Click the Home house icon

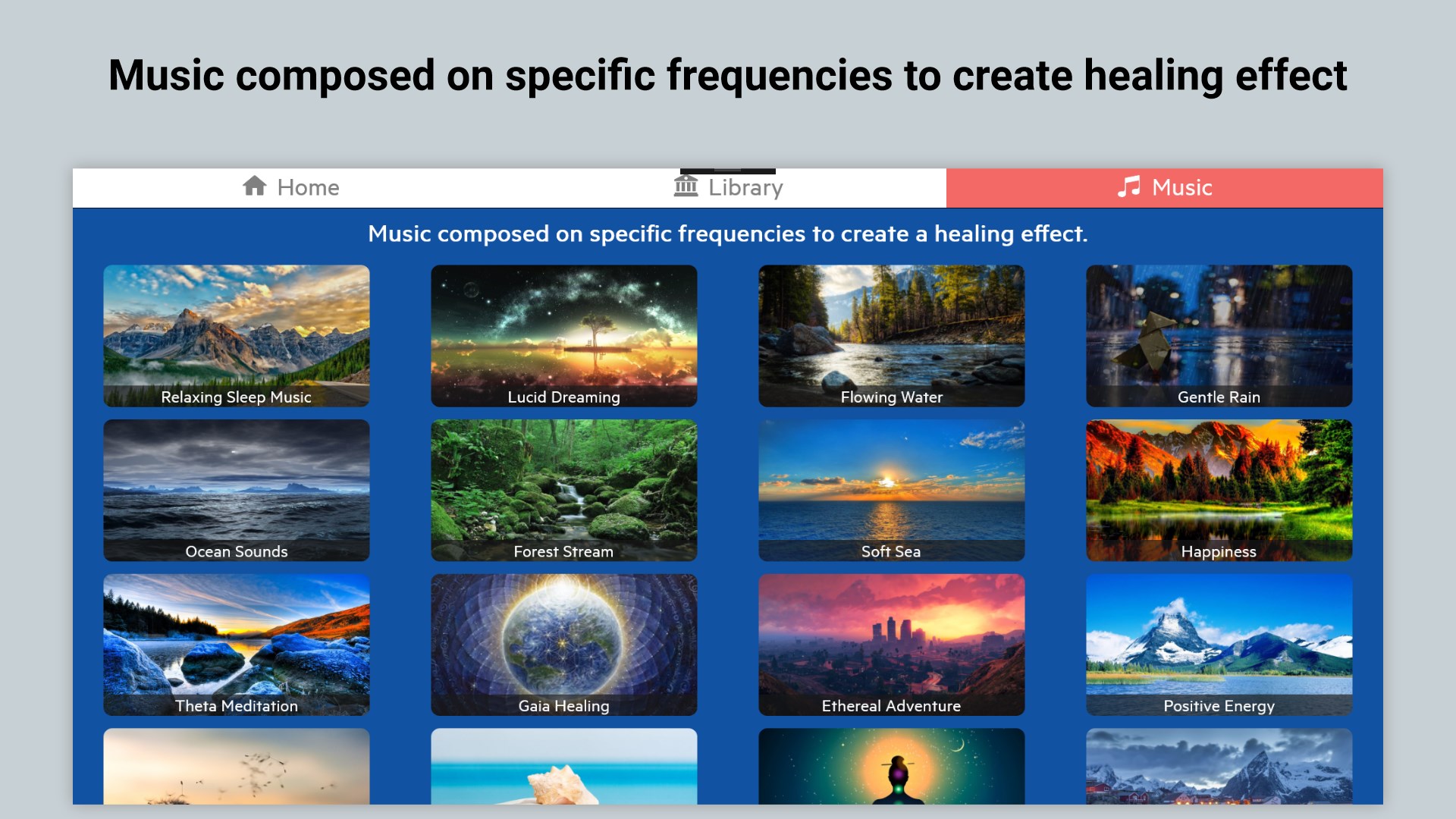point(255,186)
